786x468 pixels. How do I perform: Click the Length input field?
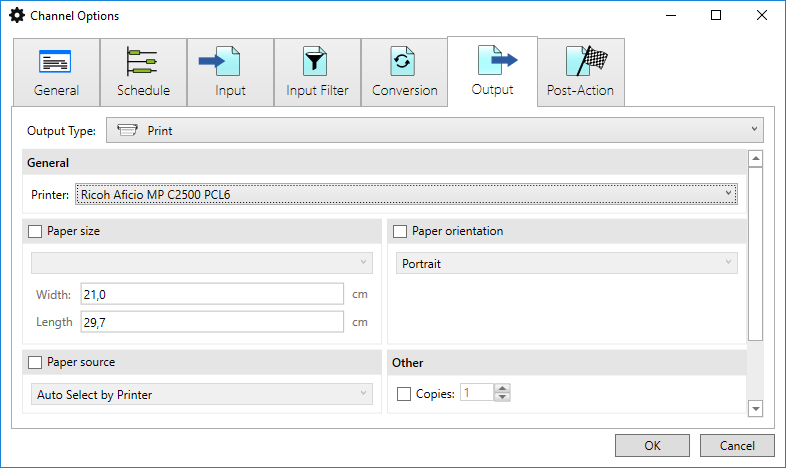pyautogui.click(x=212, y=322)
